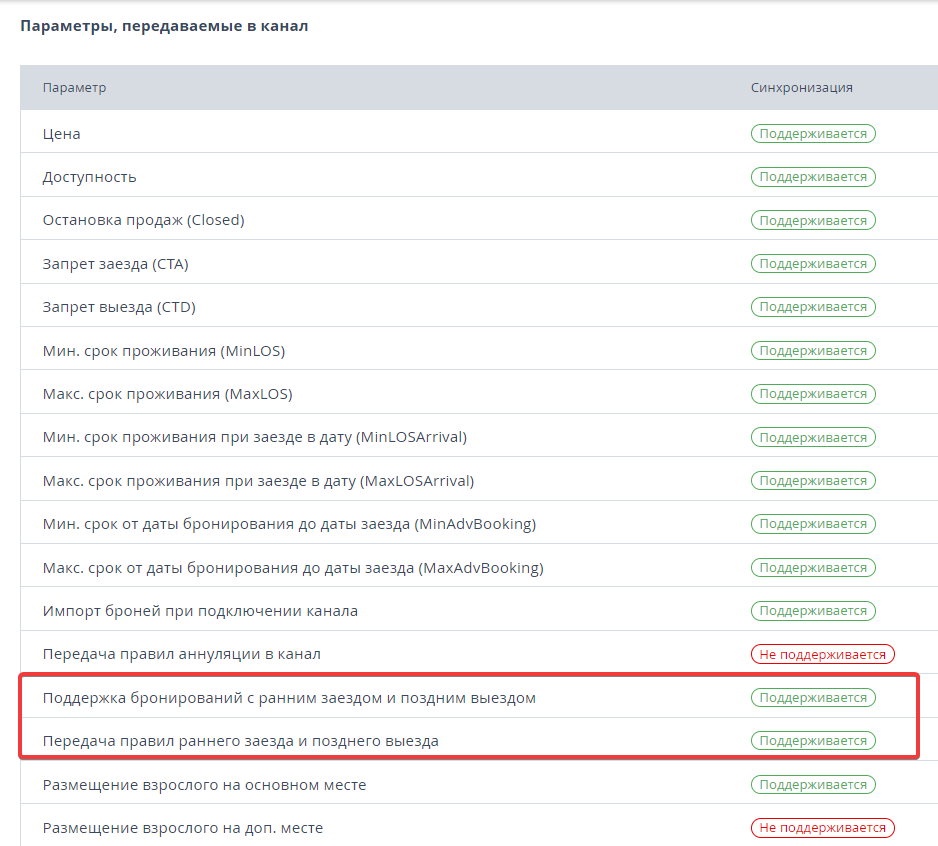Click the Остановка продаж (Closed) parameter

[144, 220]
